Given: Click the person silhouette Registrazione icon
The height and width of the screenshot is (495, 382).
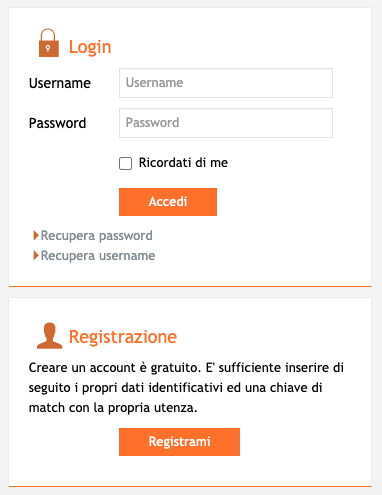Looking at the screenshot, I should 49,336.
